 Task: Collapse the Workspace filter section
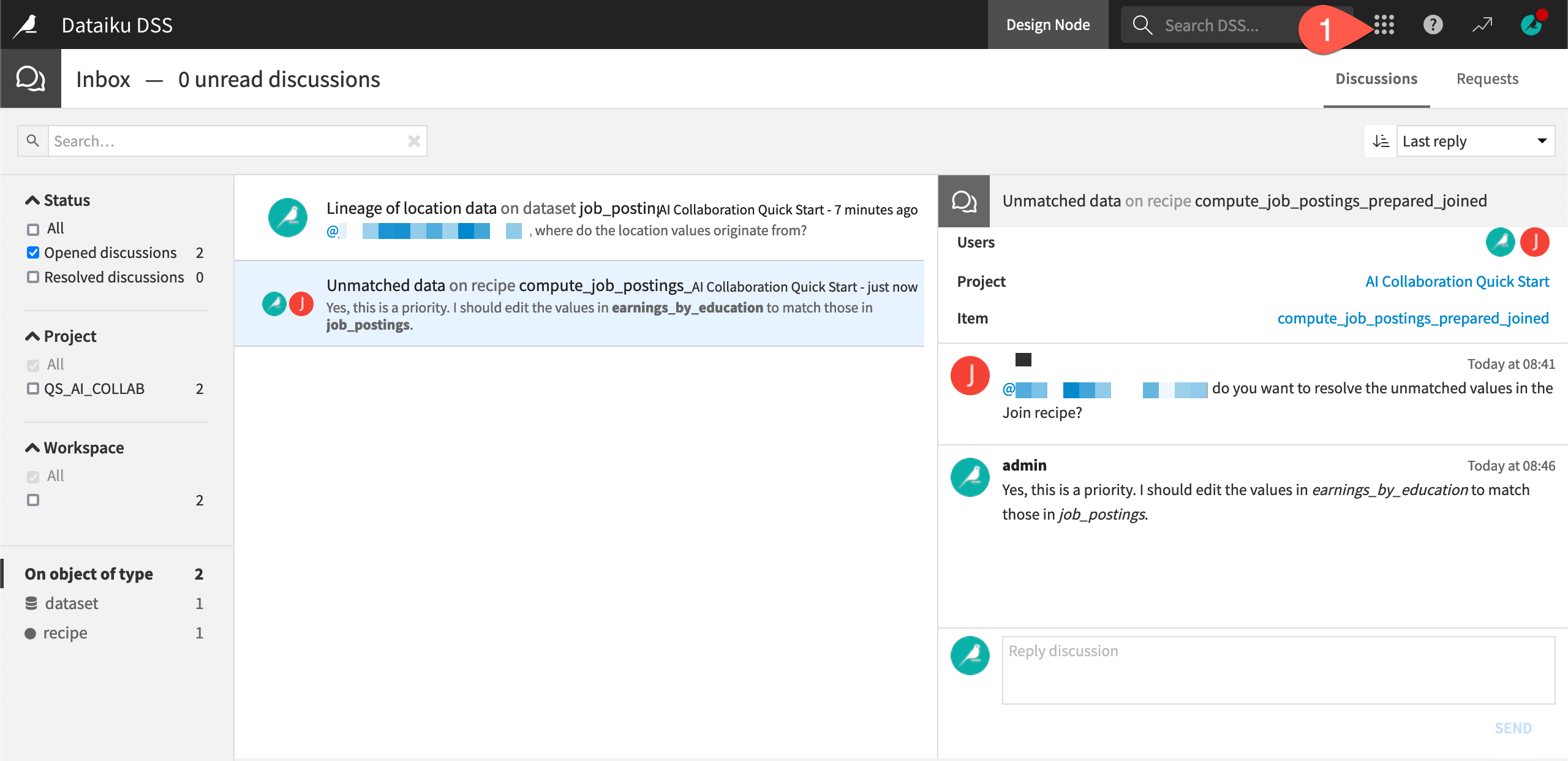coord(31,447)
